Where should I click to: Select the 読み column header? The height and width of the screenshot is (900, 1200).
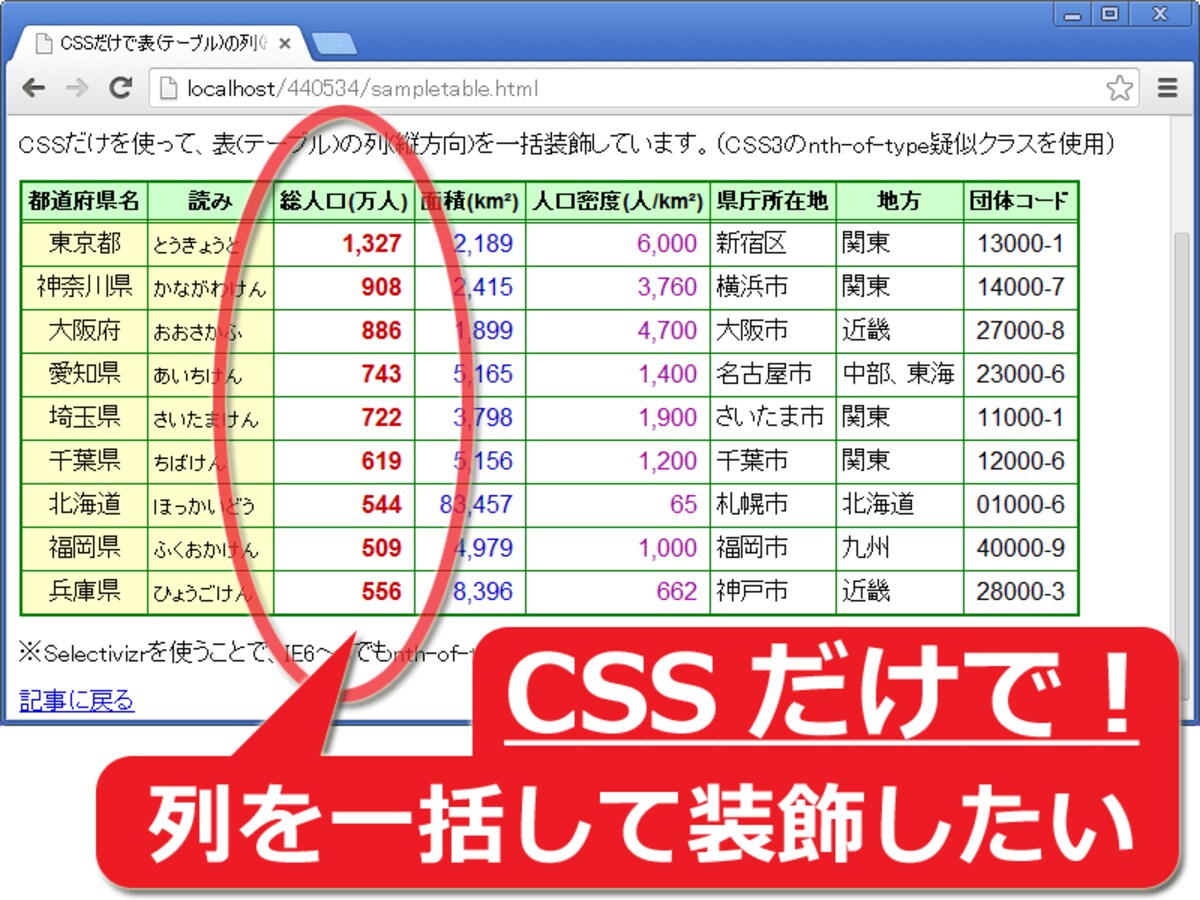click(x=210, y=201)
